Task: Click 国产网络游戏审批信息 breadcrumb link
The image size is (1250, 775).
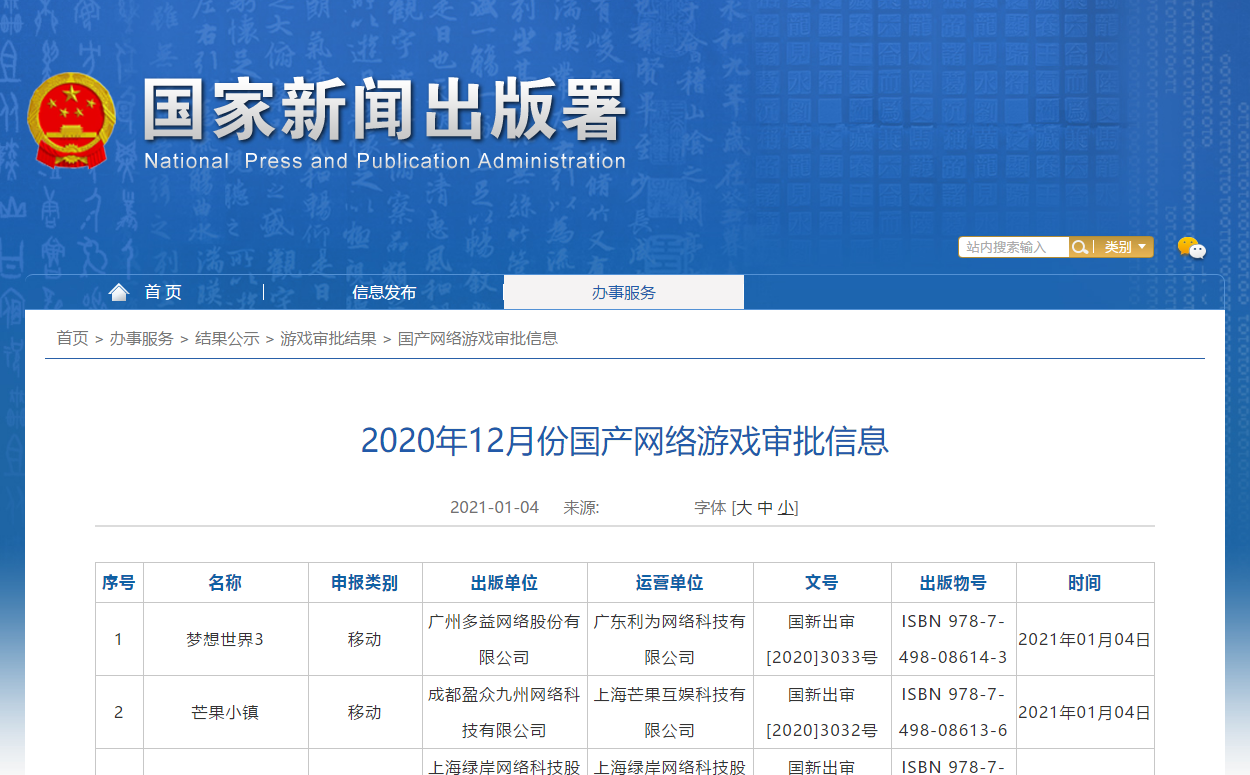Action: point(477,338)
